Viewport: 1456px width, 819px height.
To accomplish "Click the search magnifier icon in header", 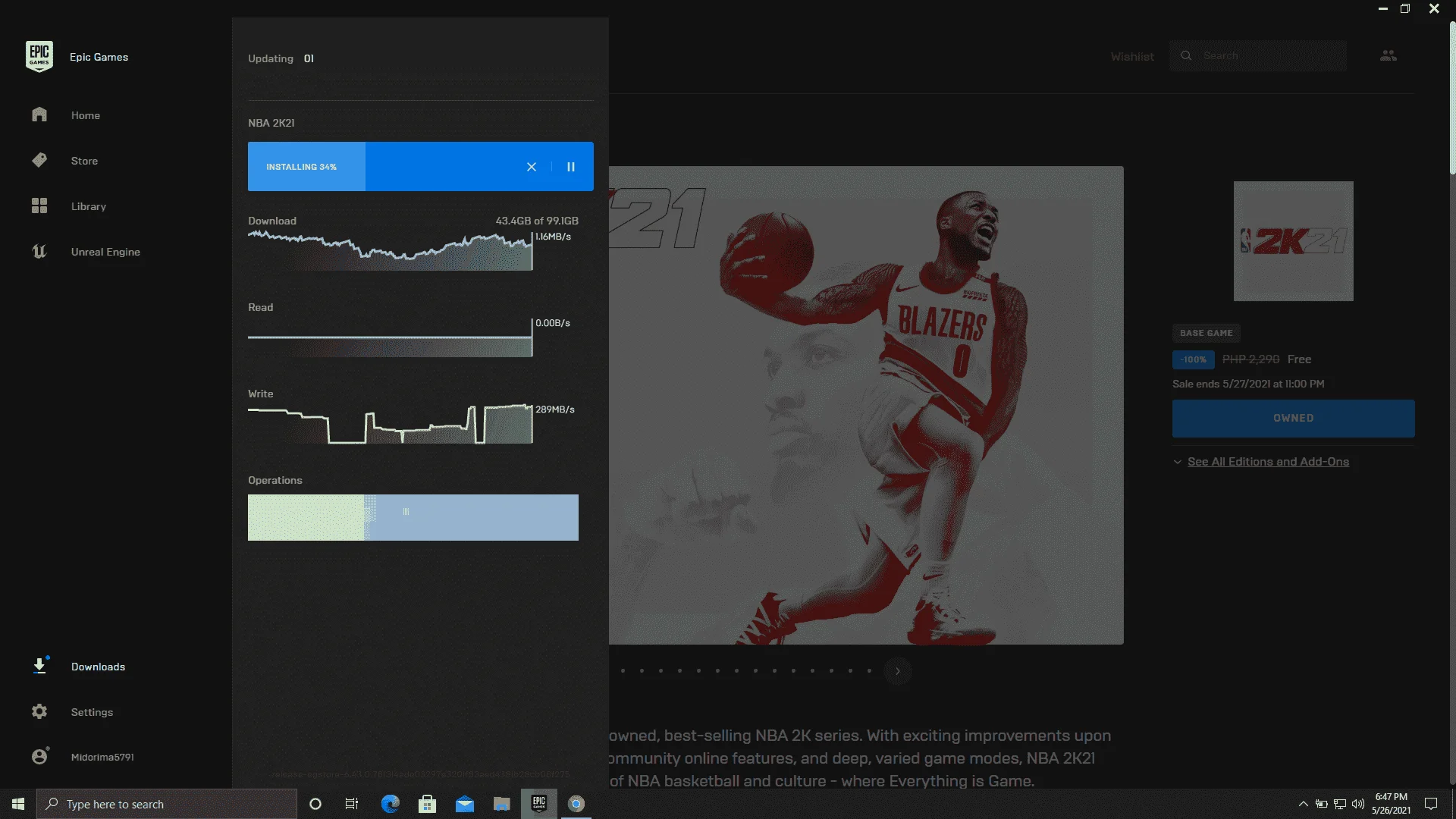I will tap(1186, 55).
